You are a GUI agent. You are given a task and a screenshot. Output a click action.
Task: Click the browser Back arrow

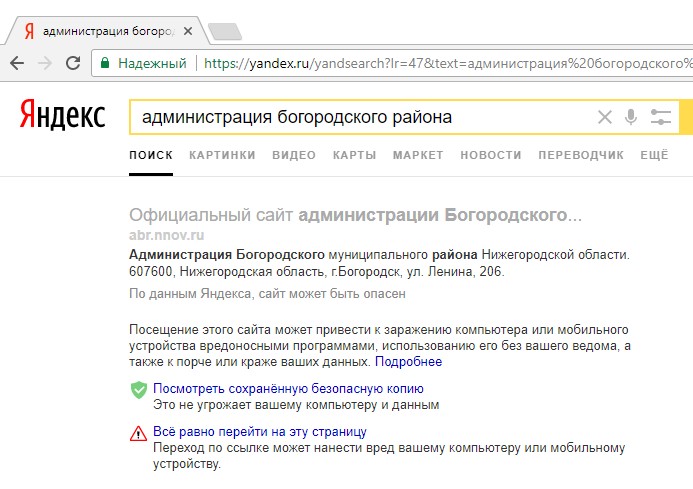18,63
